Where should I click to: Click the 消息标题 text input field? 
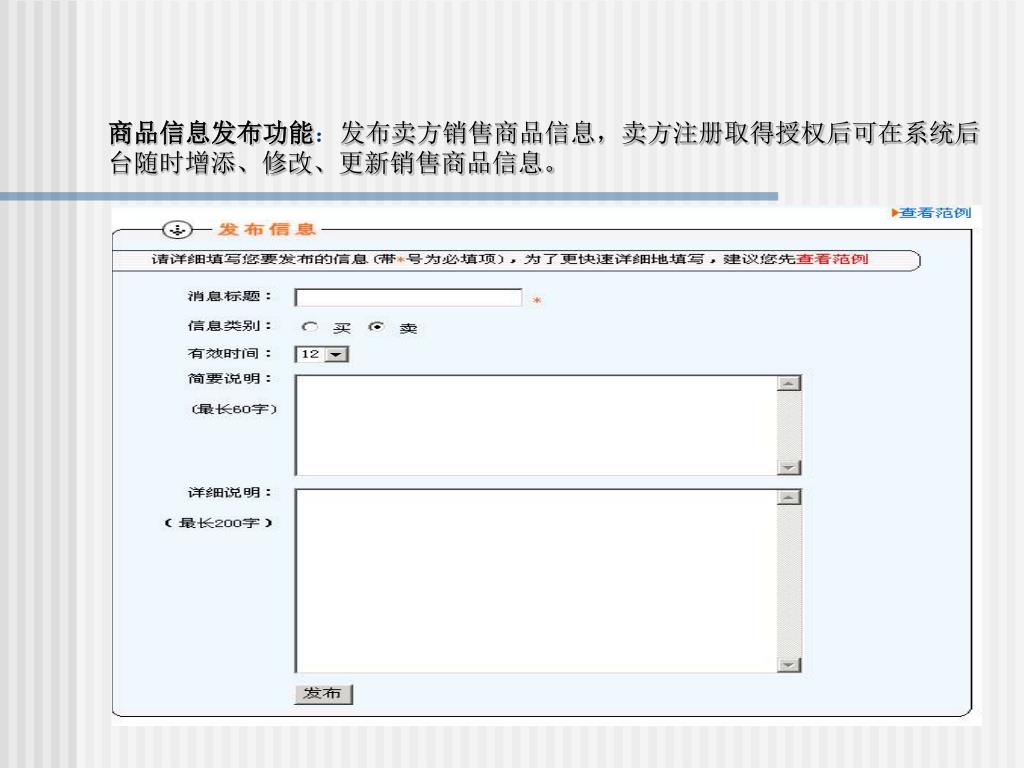(408, 298)
